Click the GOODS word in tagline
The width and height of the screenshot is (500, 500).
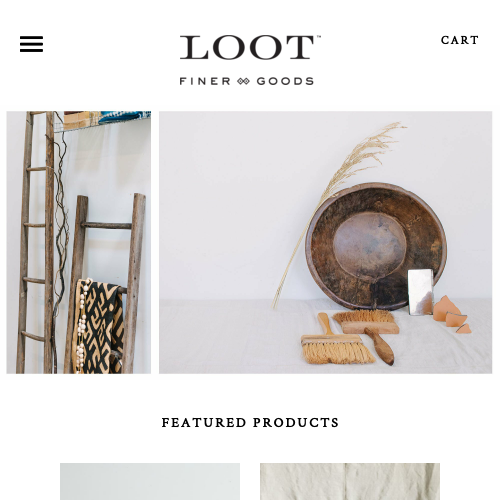coord(285,81)
